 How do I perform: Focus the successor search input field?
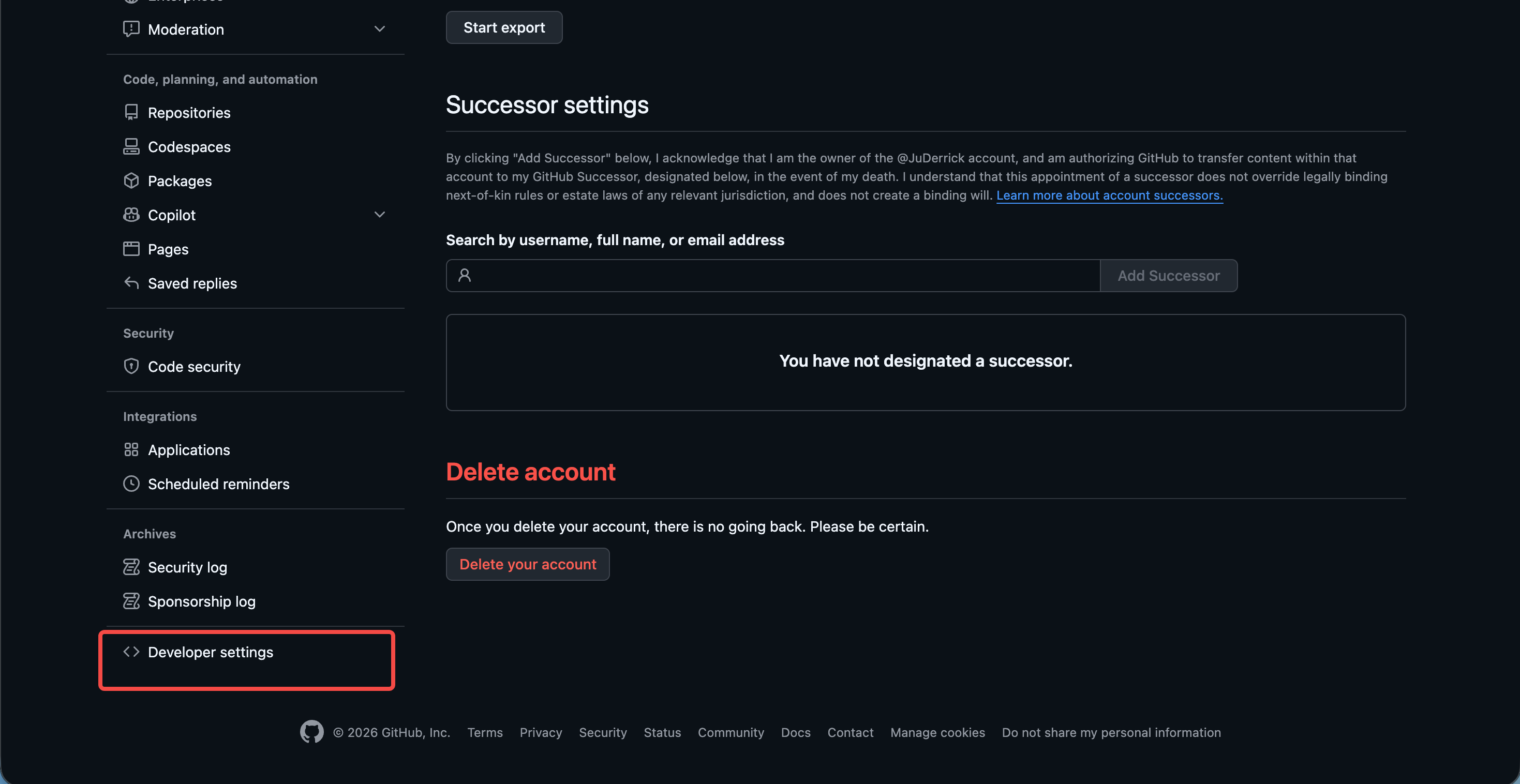(x=773, y=276)
